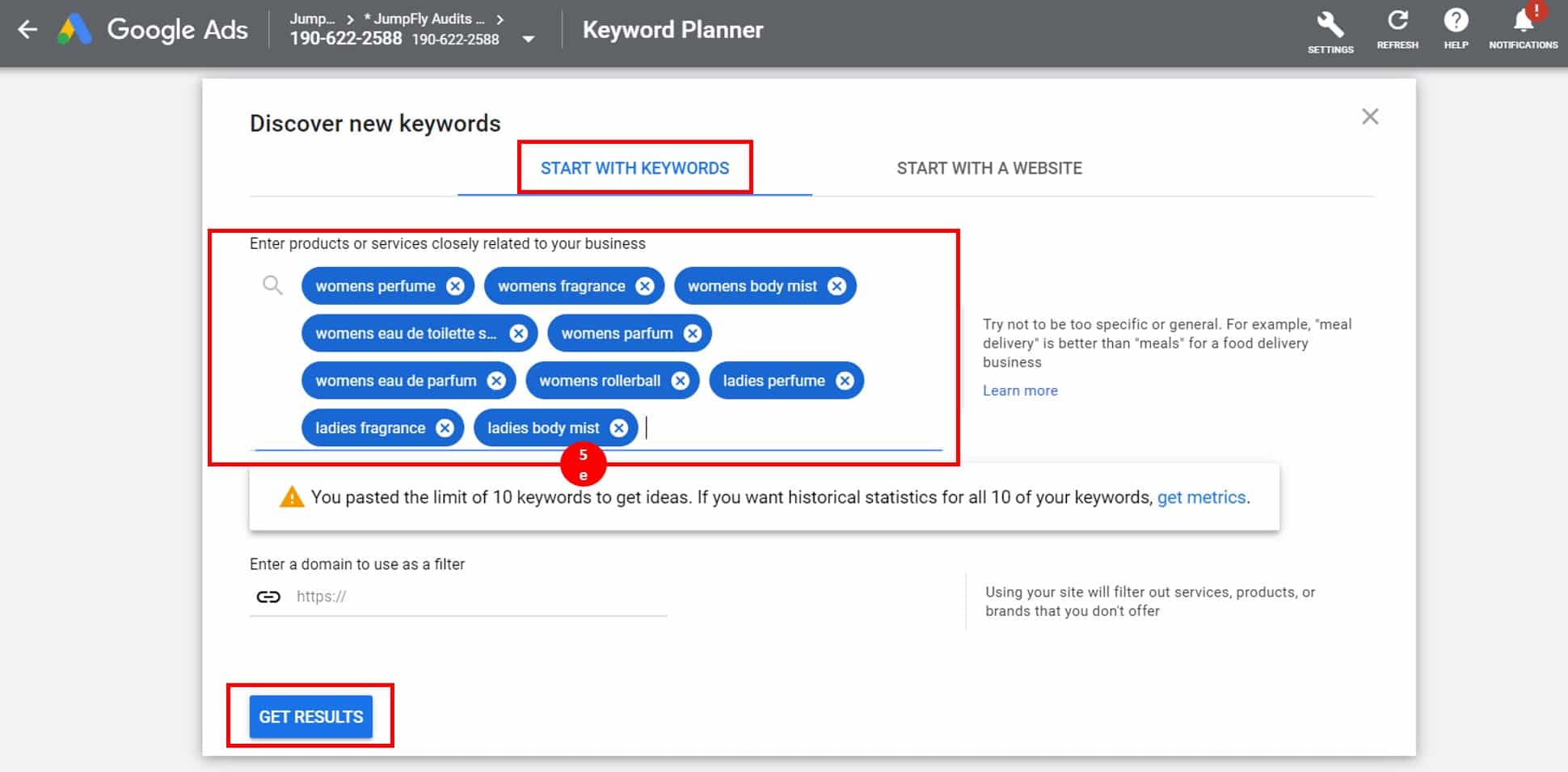Viewport: 1568px width, 772px height.
Task: Select the womens perfume chip text
Action: point(375,286)
